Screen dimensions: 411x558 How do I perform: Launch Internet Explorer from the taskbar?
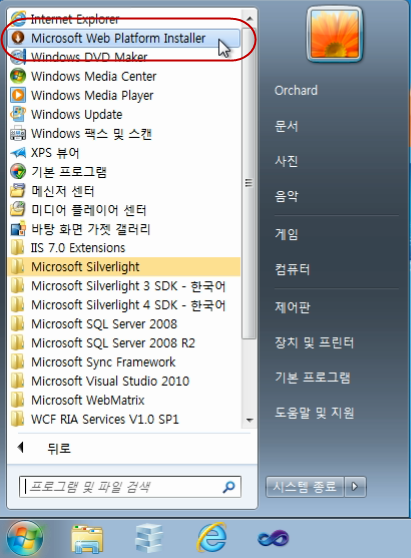tap(212, 537)
